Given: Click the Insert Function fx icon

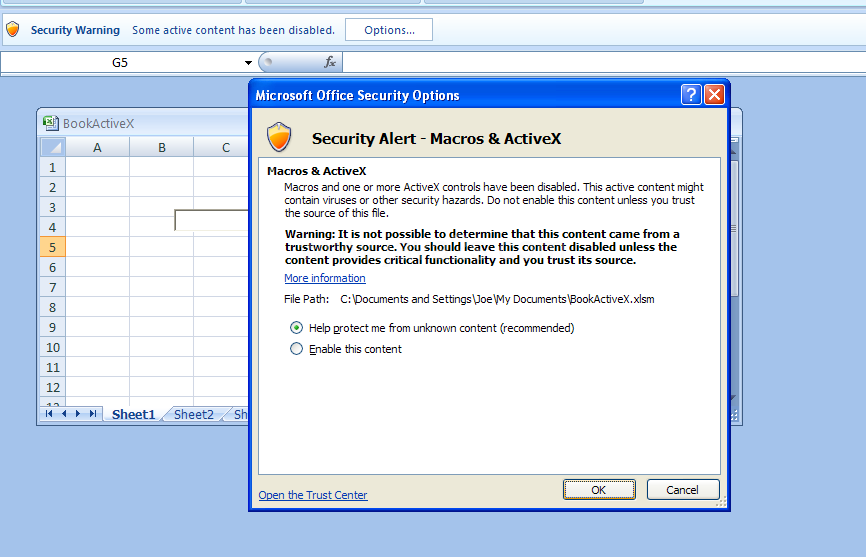Looking at the screenshot, I should (x=330, y=62).
